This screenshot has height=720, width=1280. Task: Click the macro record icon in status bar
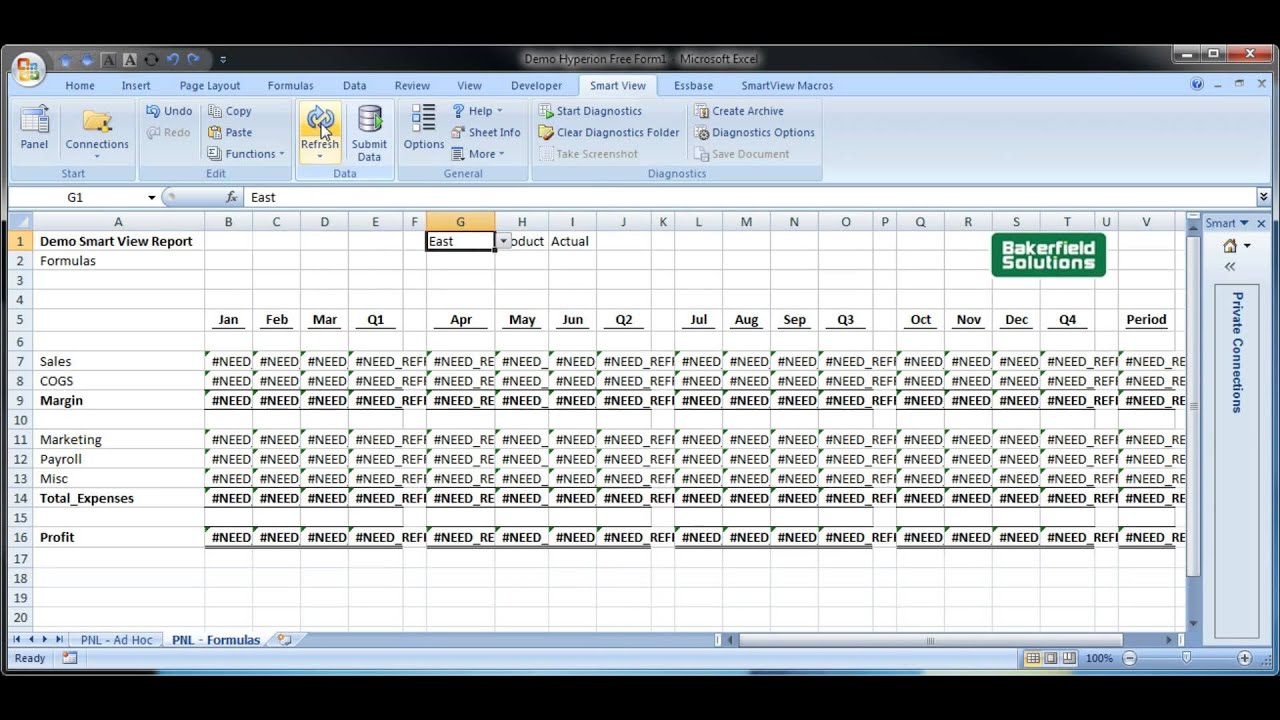point(69,658)
